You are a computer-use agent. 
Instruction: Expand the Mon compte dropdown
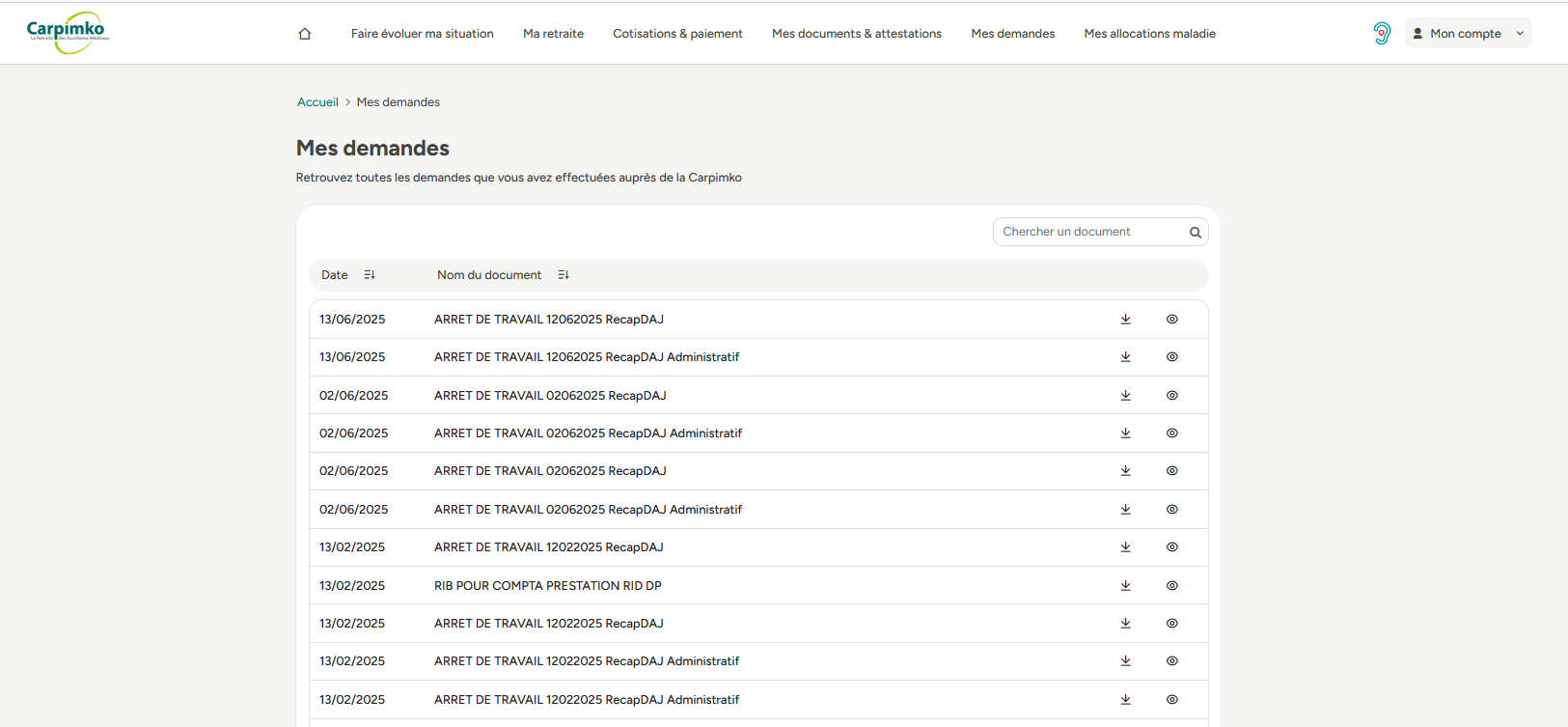[1468, 34]
